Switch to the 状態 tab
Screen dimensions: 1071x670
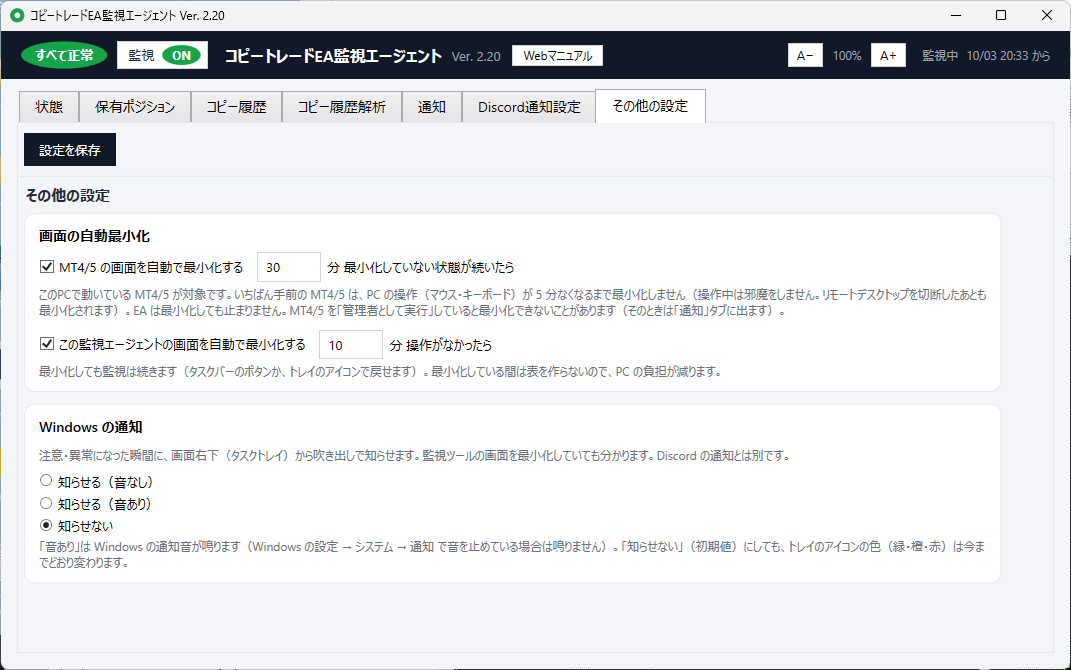click(48, 107)
